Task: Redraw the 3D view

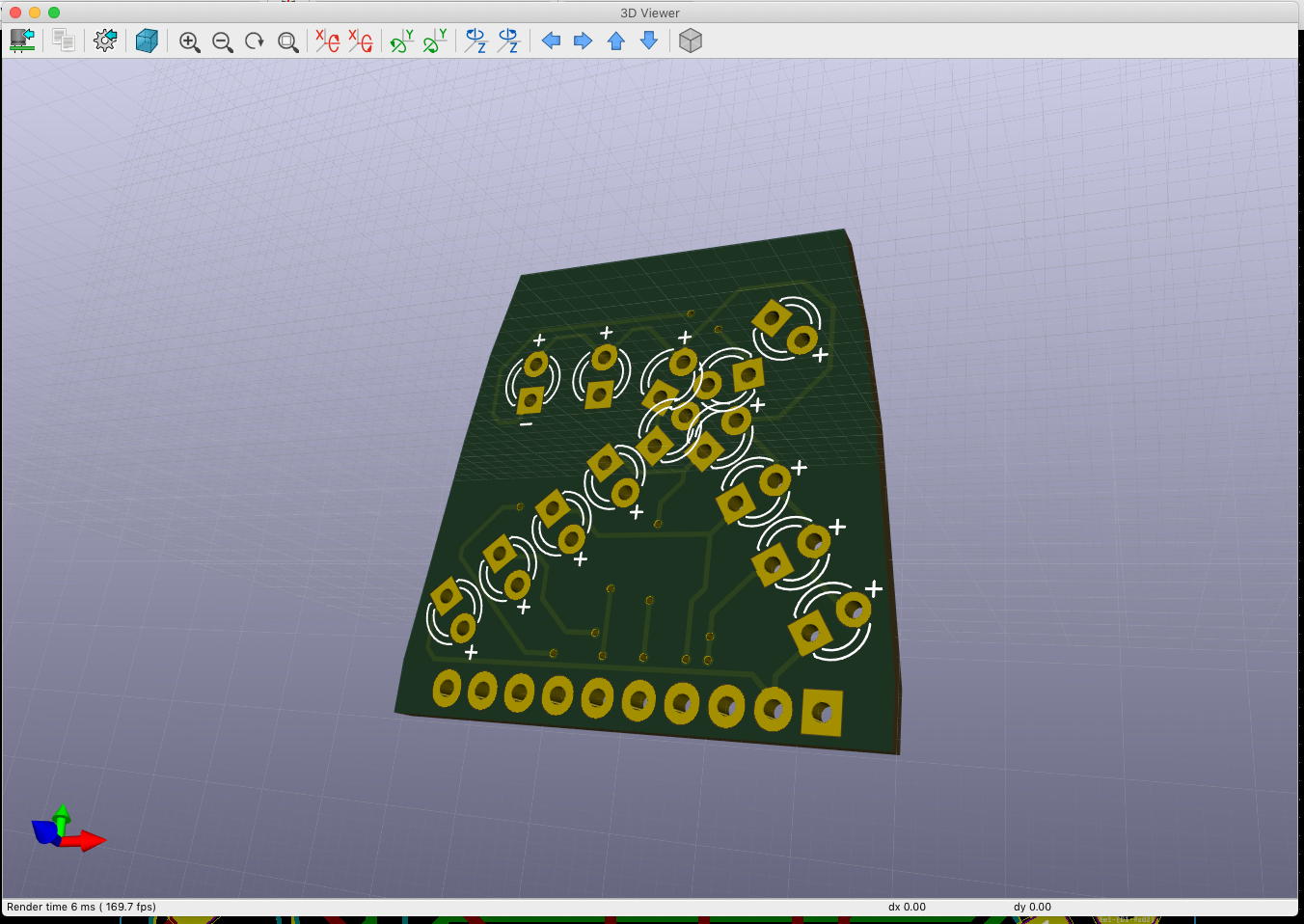Action: point(255,41)
